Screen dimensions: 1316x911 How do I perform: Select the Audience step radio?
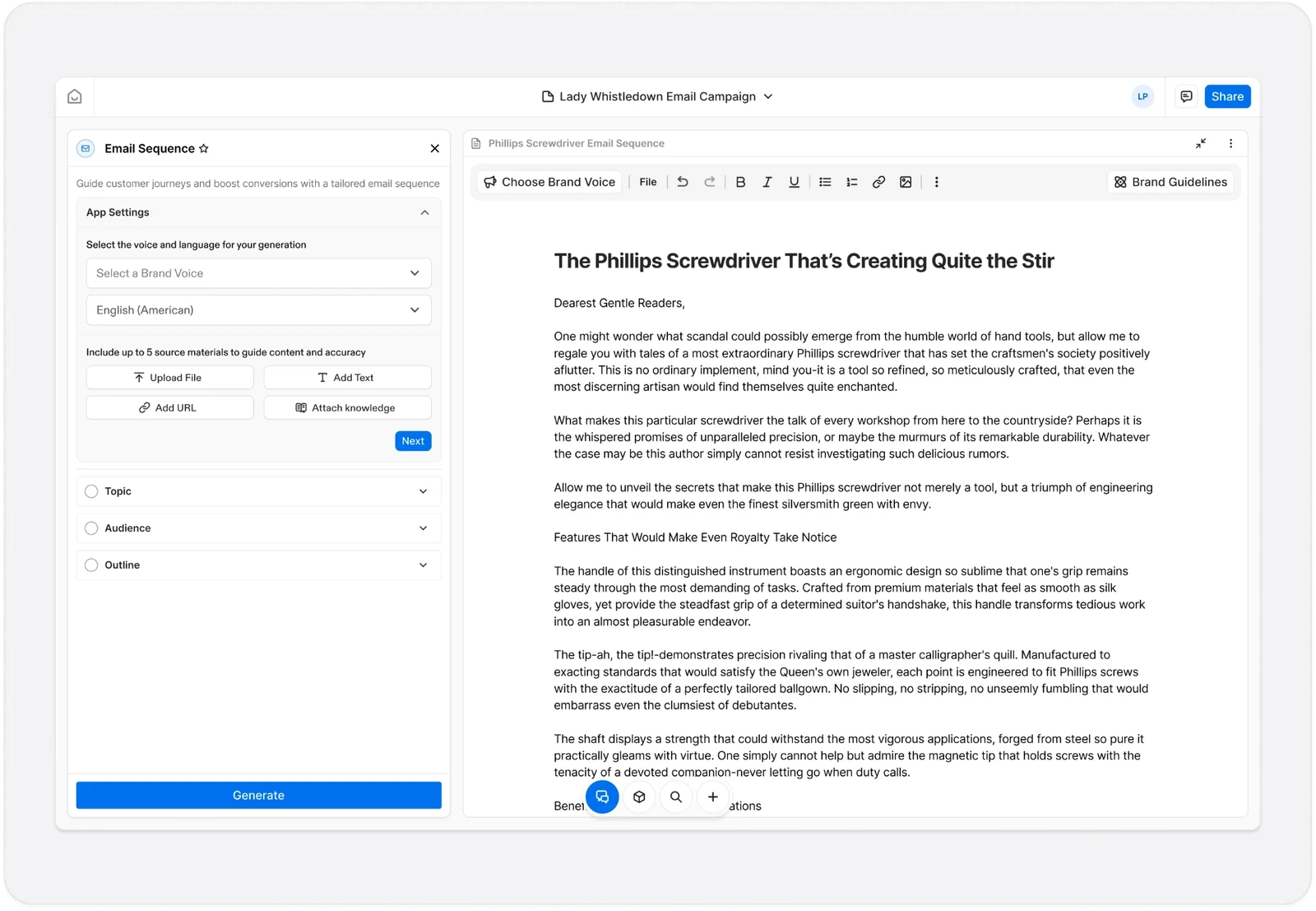click(x=91, y=528)
